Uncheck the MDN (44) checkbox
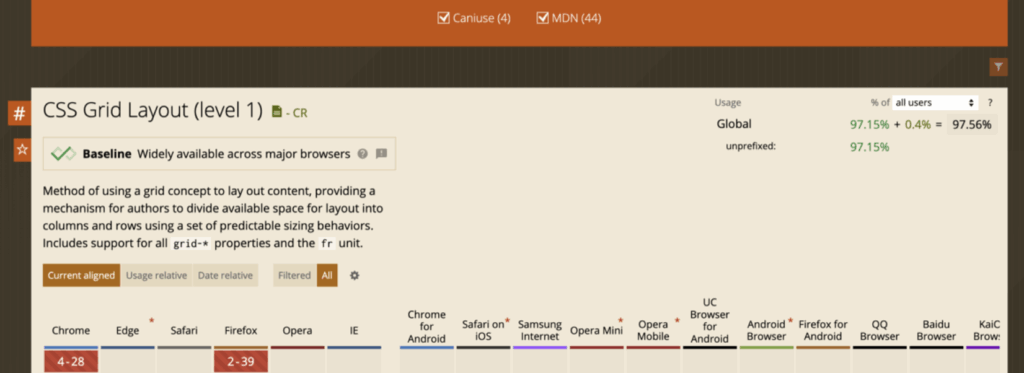Image resolution: width=1024 pixels, height=373 pixels. [542, 18]
